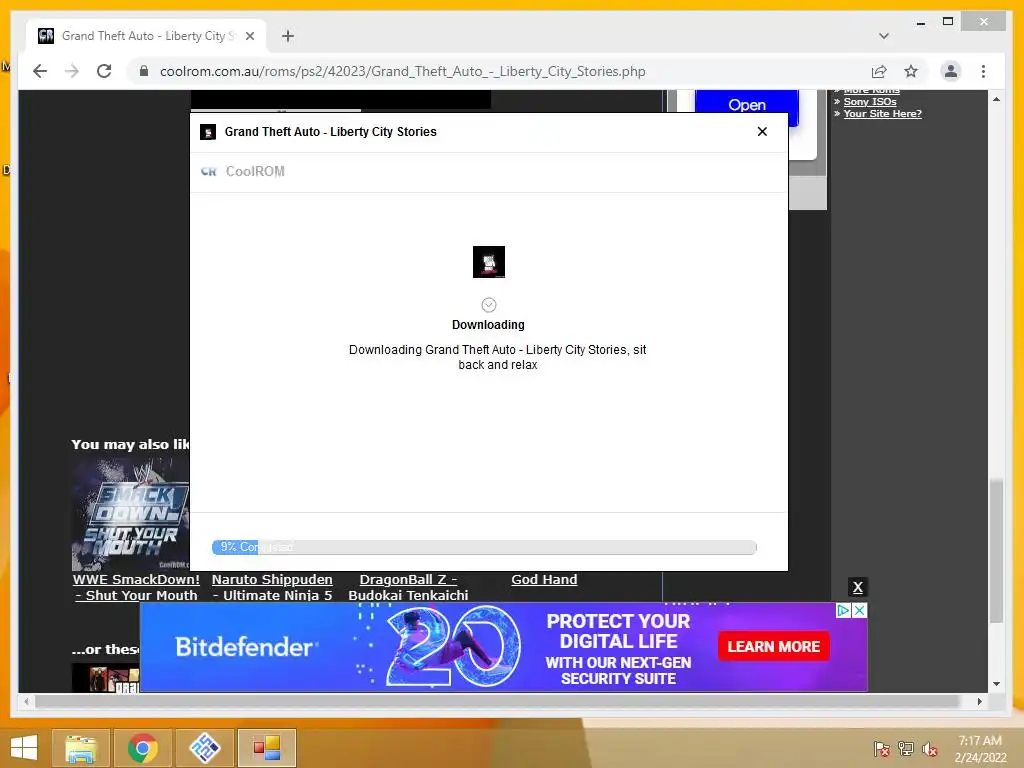Close the Grand Theft Auto browser tab
This screenshot has width=1024, height=768.
(x=249, y=36)
